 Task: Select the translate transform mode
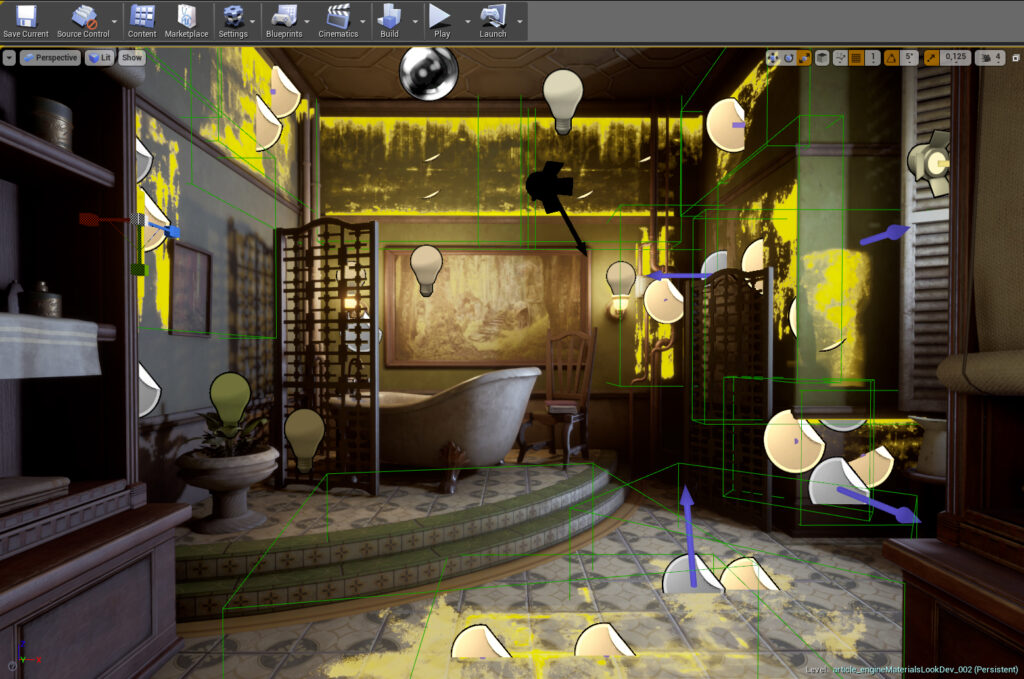(x=773, y=58)
